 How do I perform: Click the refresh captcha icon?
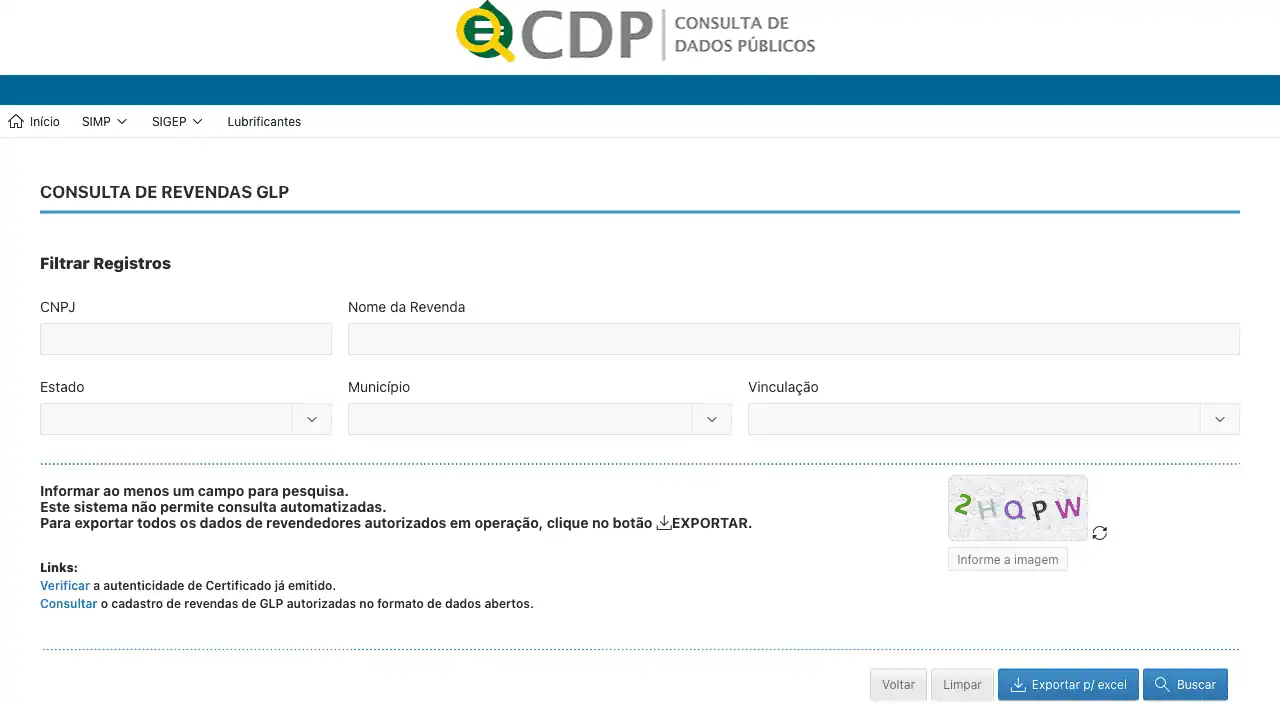tap(1100, 533)
